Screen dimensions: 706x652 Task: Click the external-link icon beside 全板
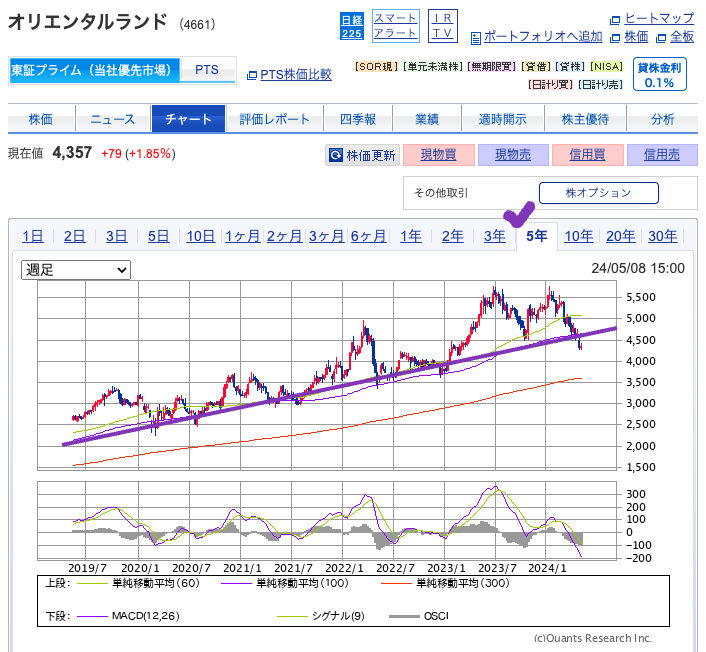click(661, 38)
